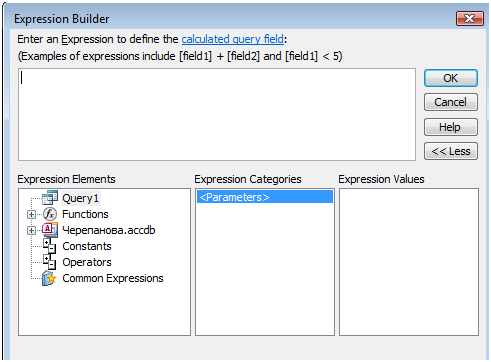Image resolution: width=491 pixels, height=362 pixels.
Task: Expand the Черепанова.accdb database node
Action: coord(31,230)
